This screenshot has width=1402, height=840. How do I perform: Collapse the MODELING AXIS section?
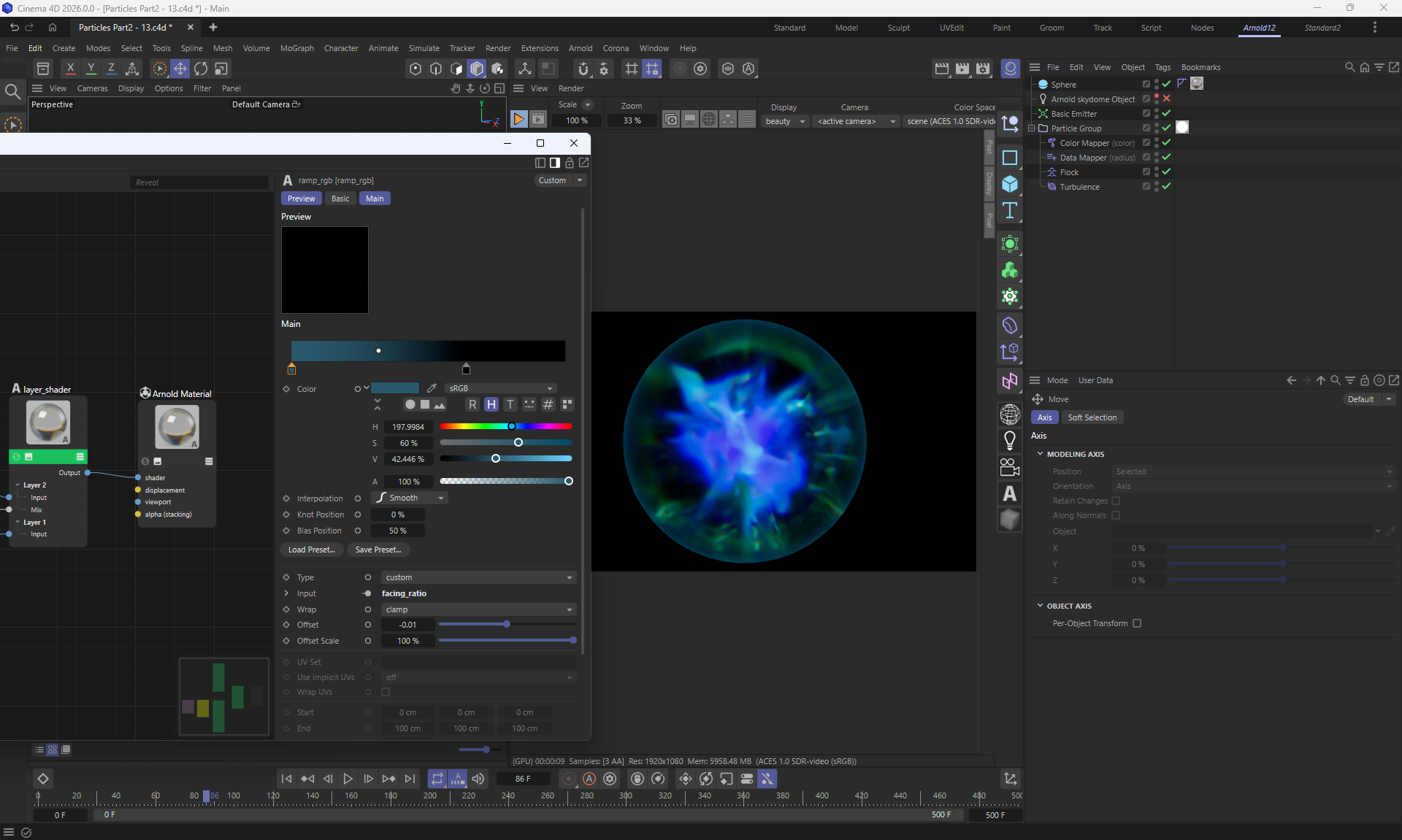(x=1041, y=454)
